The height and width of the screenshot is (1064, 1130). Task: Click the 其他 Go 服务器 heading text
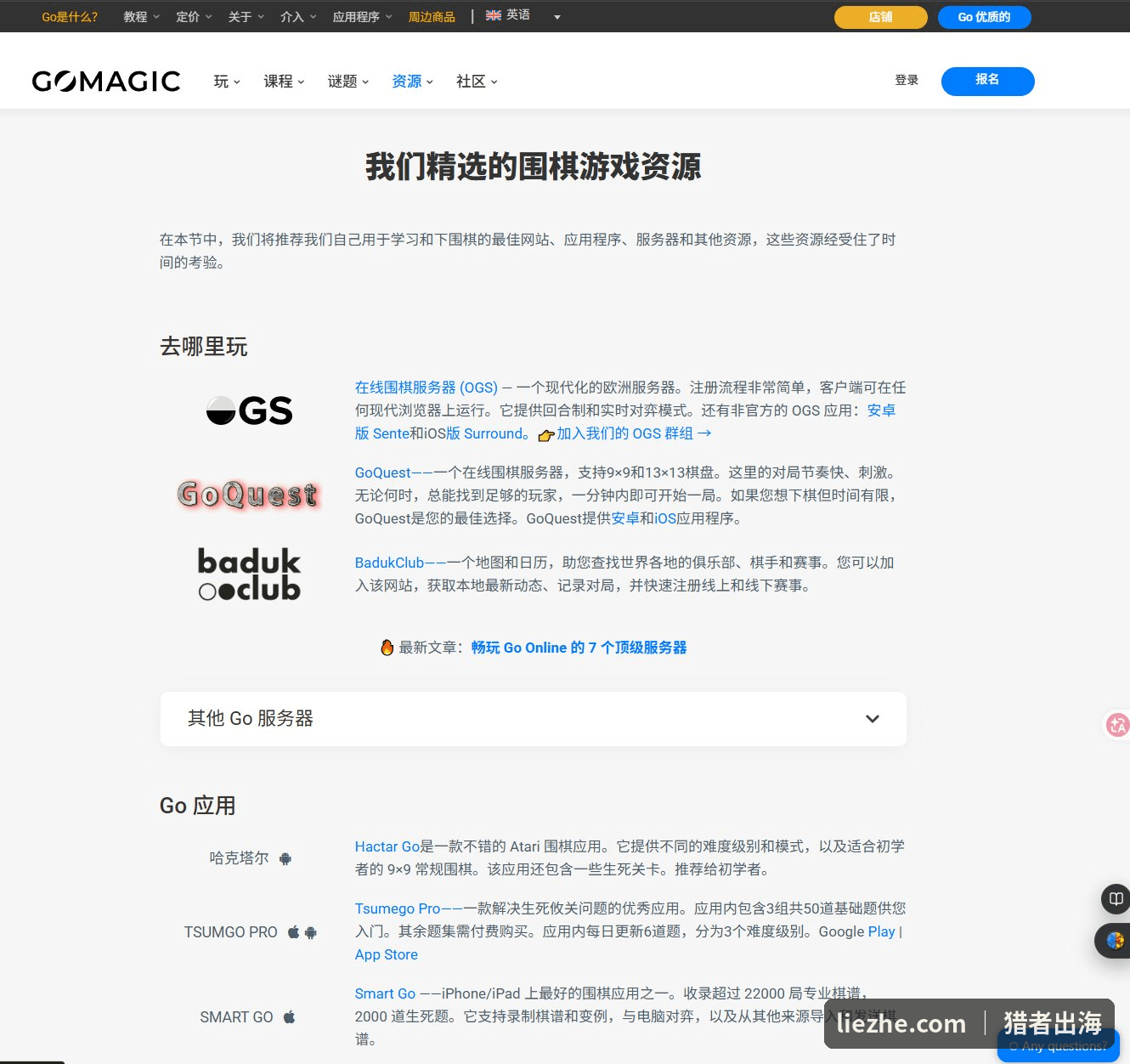[x=251, y=718]
